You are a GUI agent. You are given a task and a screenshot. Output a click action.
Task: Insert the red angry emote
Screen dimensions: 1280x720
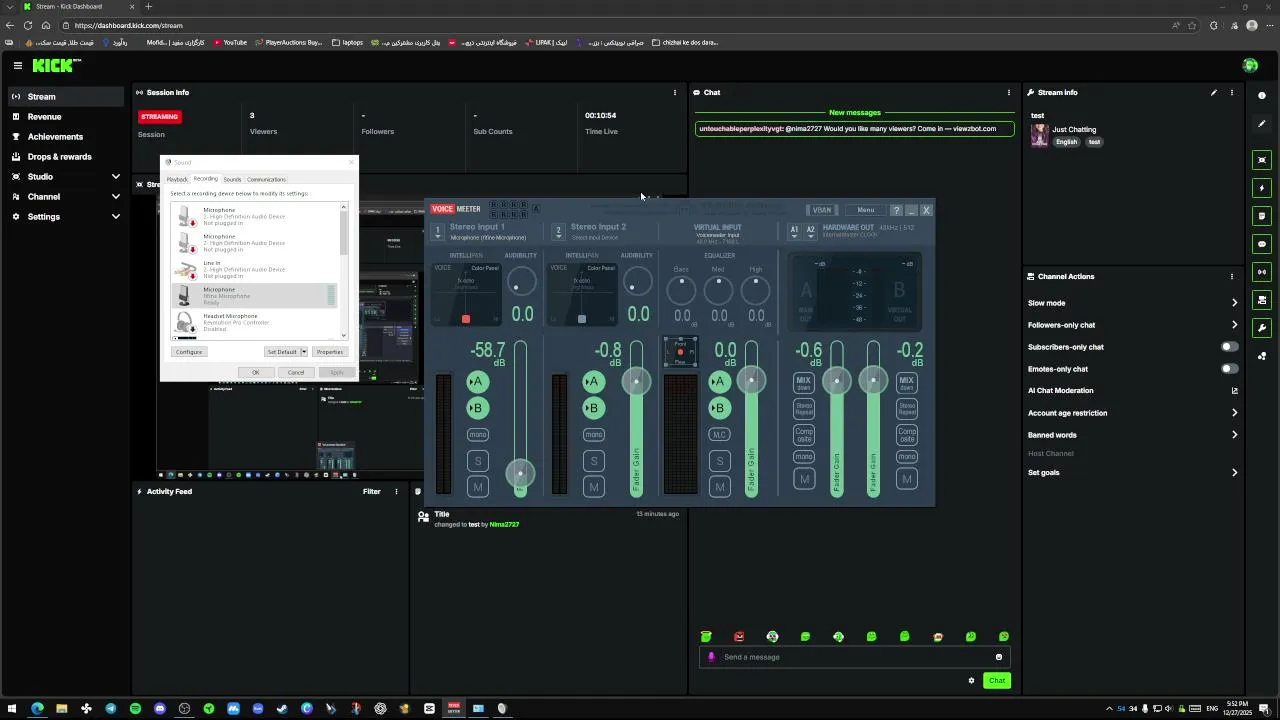point(739,636)
